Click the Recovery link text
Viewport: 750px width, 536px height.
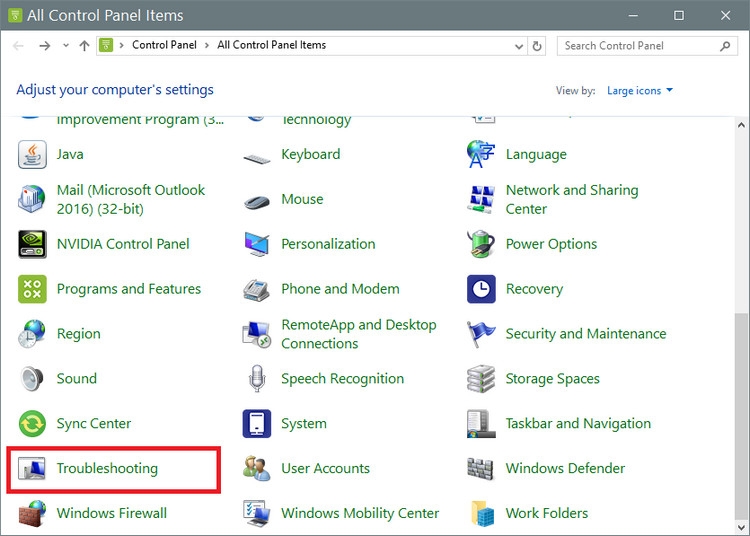(534, 289)
